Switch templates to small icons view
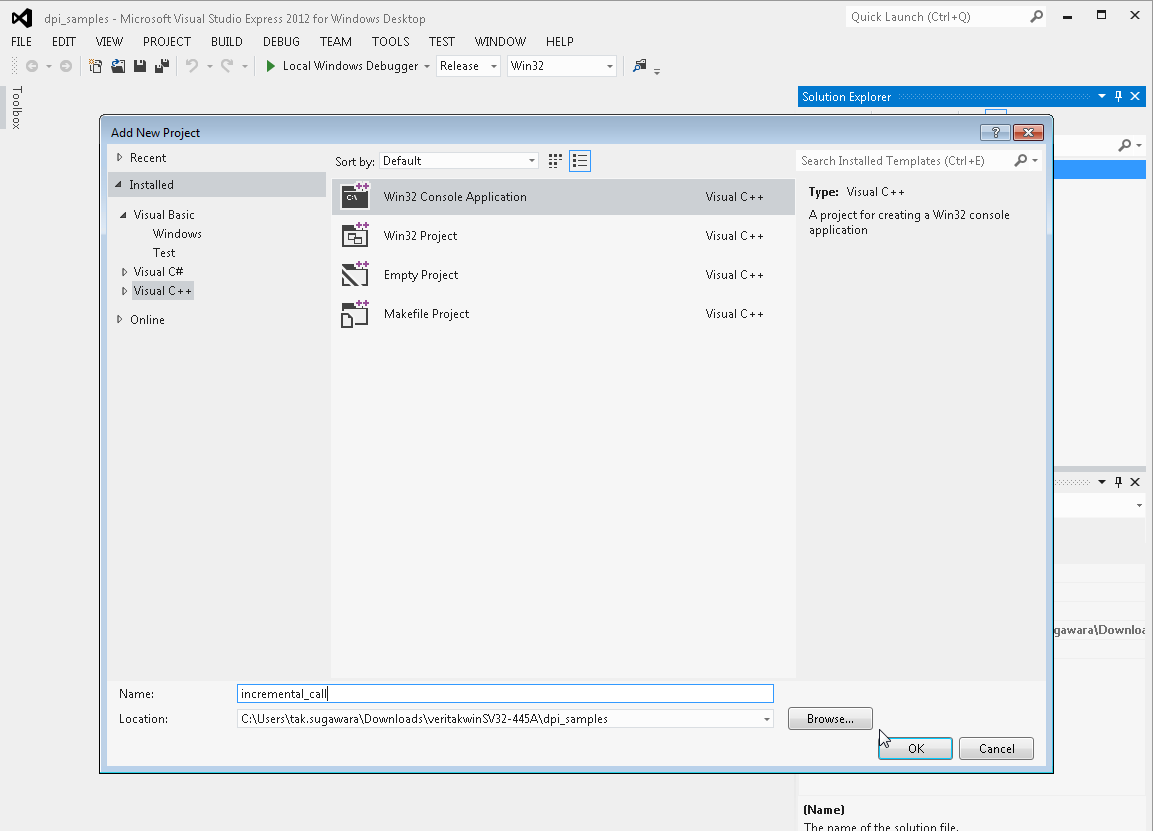 (555, 161)
